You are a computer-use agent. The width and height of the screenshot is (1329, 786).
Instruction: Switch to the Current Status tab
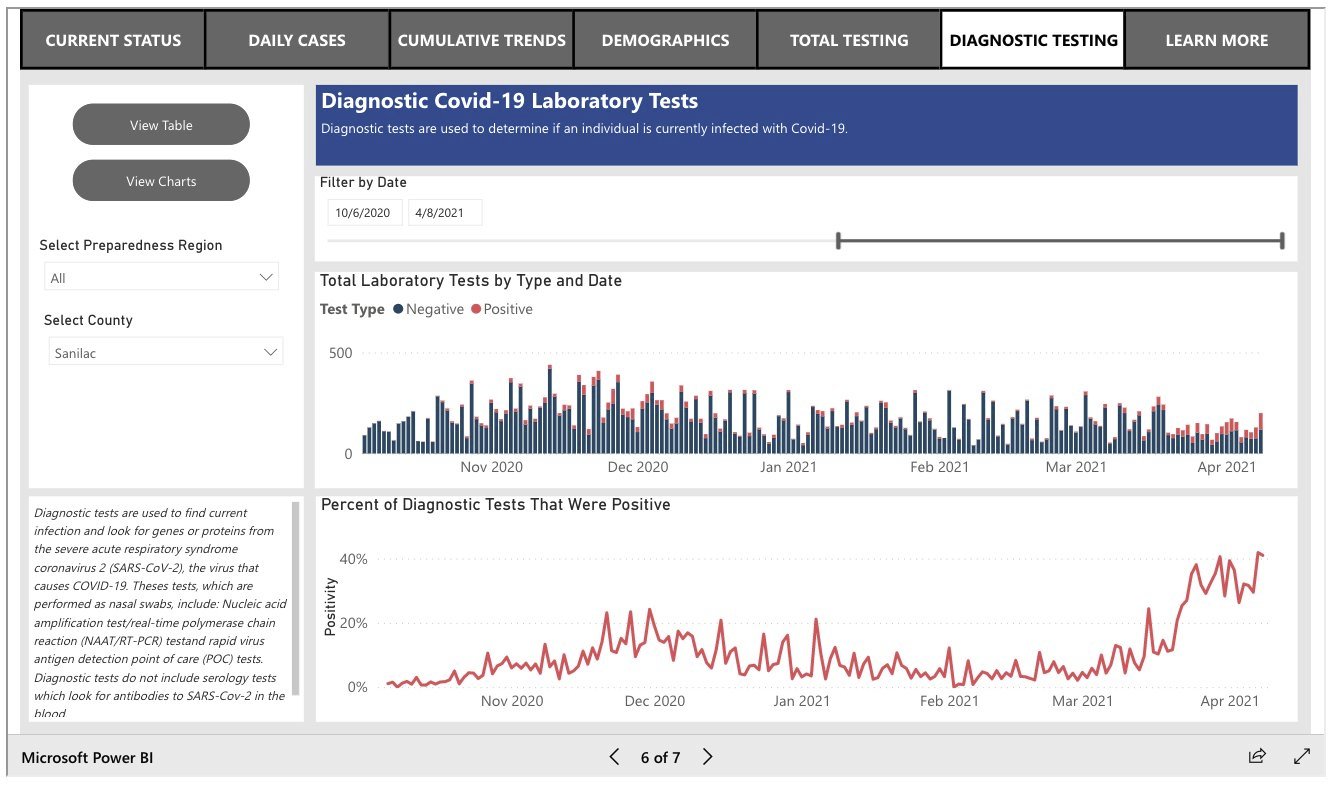click(113, 41)
